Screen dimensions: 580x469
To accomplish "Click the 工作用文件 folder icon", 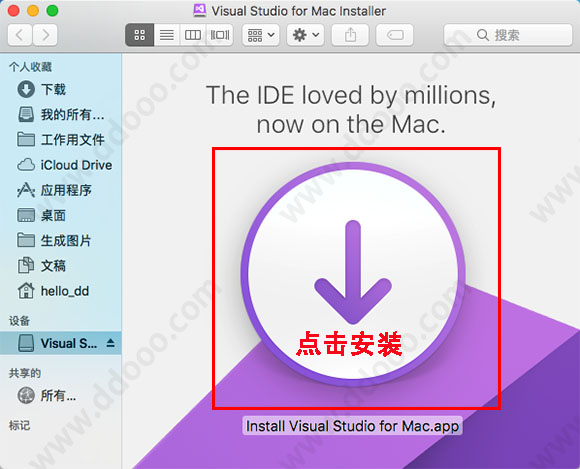I will click(26, 139).
